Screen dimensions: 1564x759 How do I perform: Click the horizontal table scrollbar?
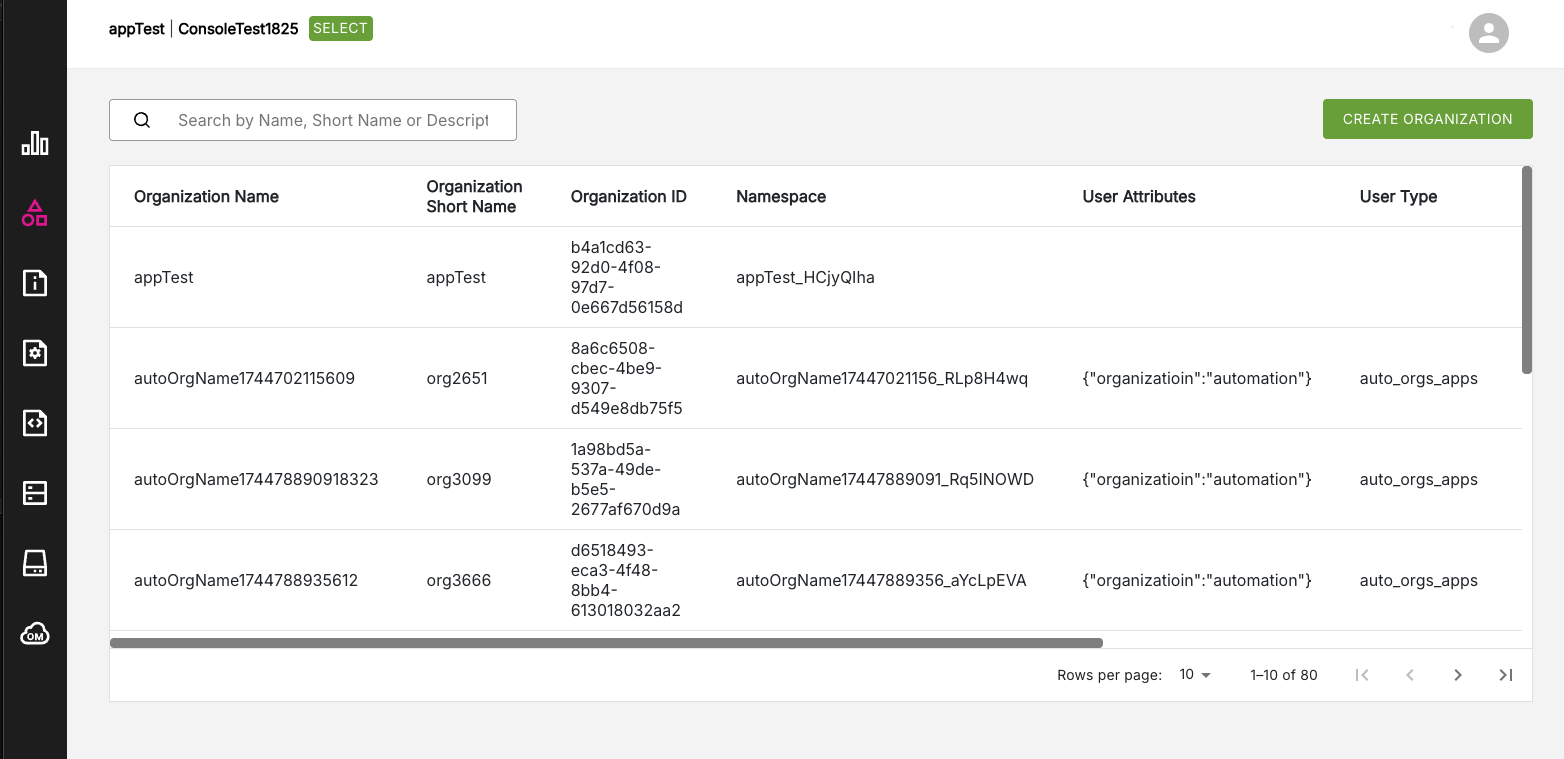[x=606, y=643]
